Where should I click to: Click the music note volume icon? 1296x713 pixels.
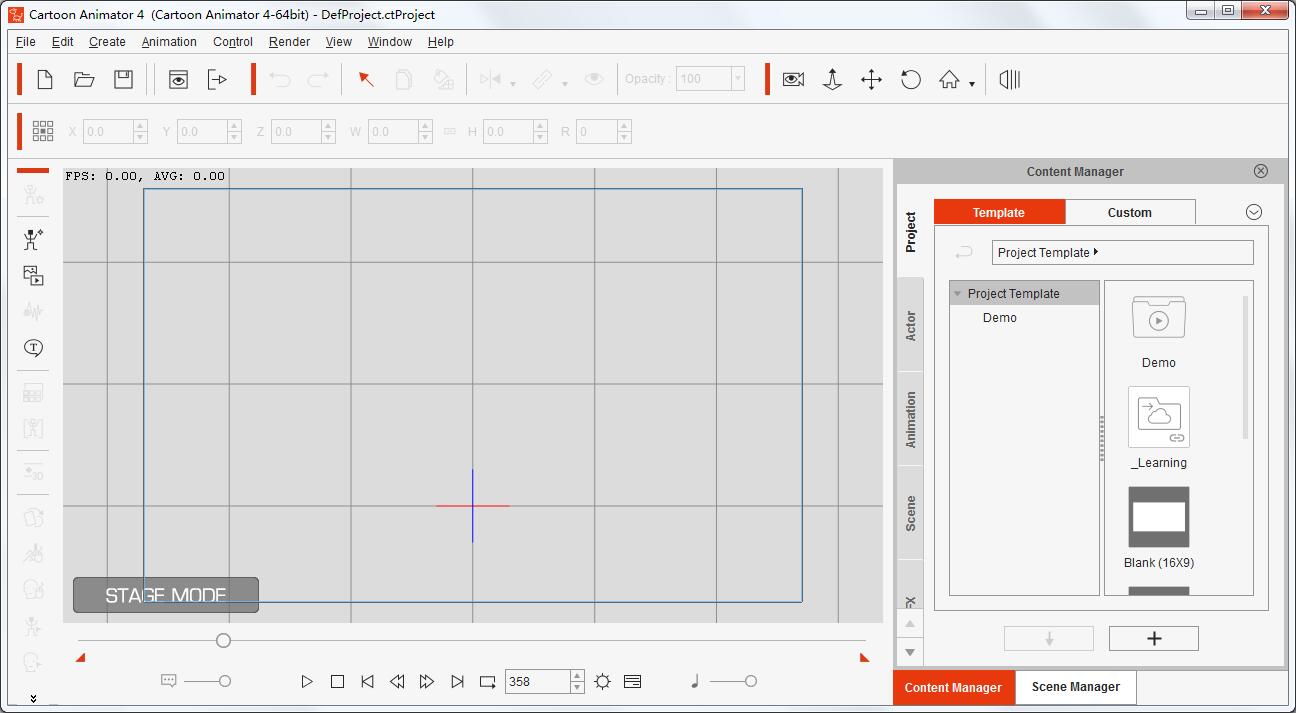(x=695, y=681)
